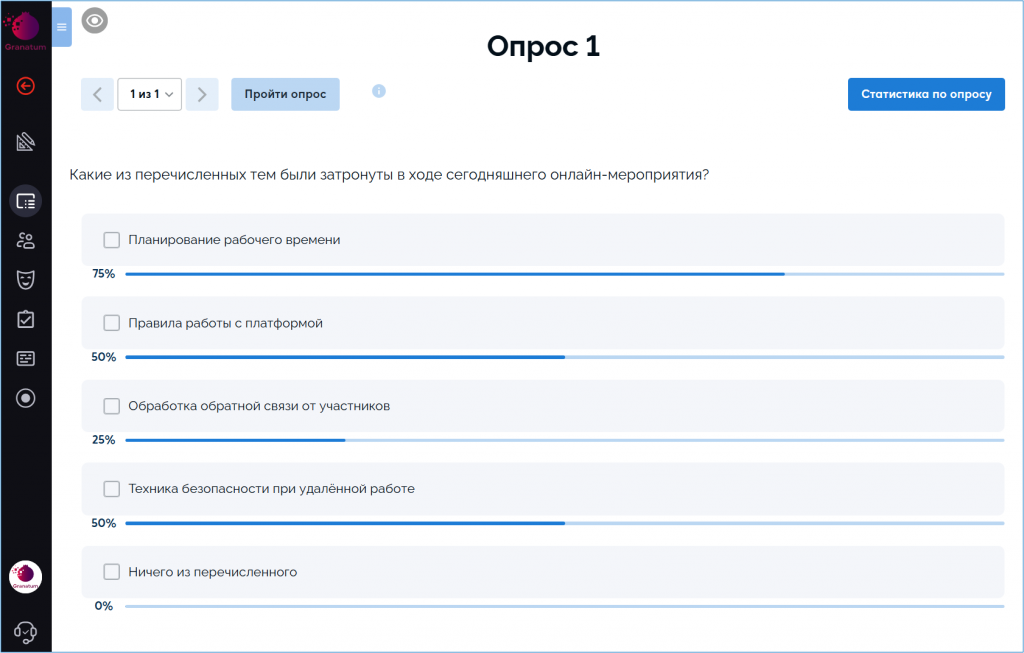Open the headset support icon
This screenshot has width=1024, height=653.
tap(26, 631)
